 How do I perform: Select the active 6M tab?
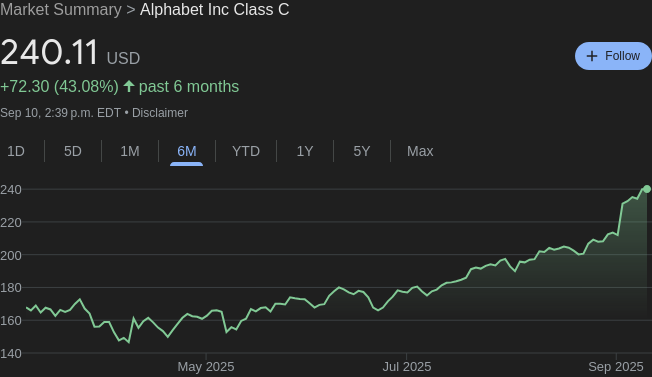pyautogui.click(x=187, y=151)
